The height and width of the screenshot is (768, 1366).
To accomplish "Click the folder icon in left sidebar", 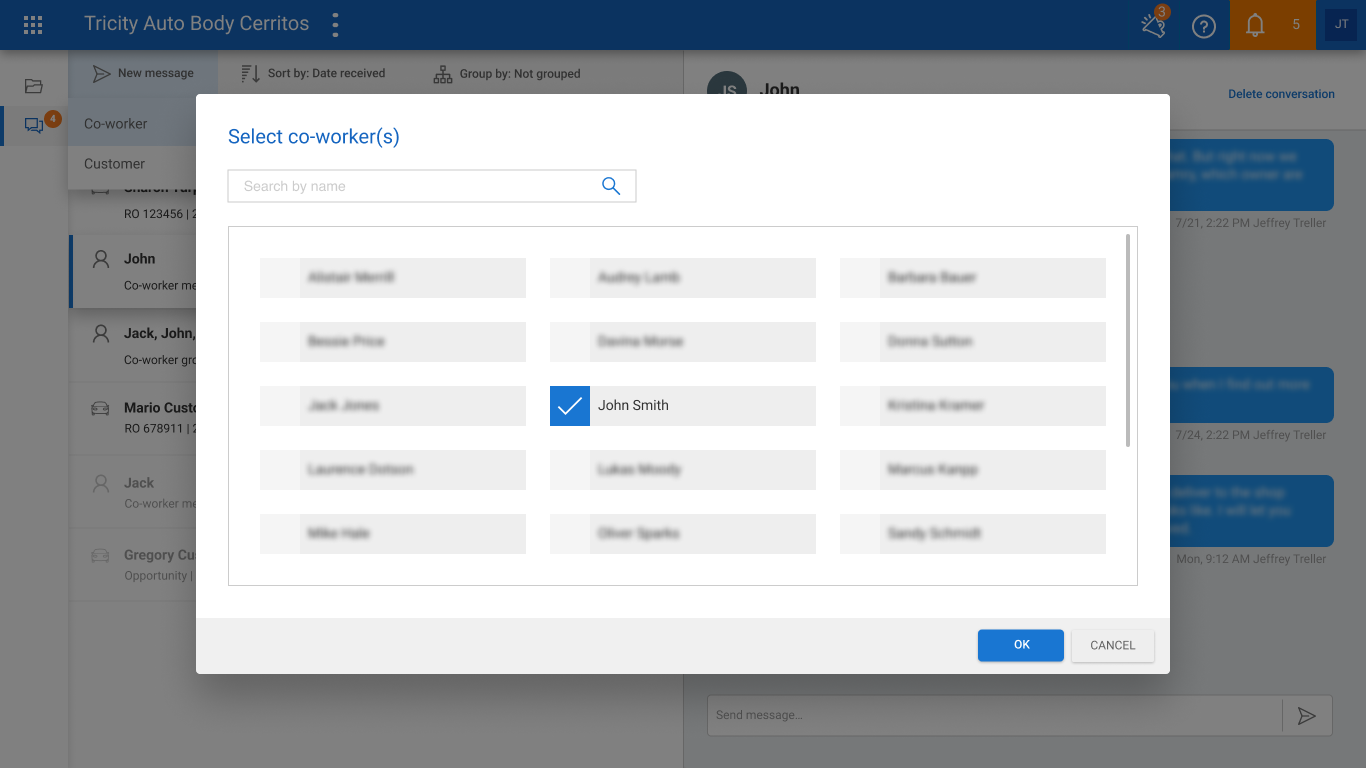I will tap(34, 86).
